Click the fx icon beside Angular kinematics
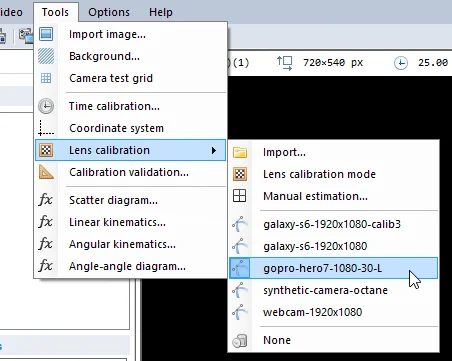Image resolution: width=452 pixels, height=361 pixels. 46,244
